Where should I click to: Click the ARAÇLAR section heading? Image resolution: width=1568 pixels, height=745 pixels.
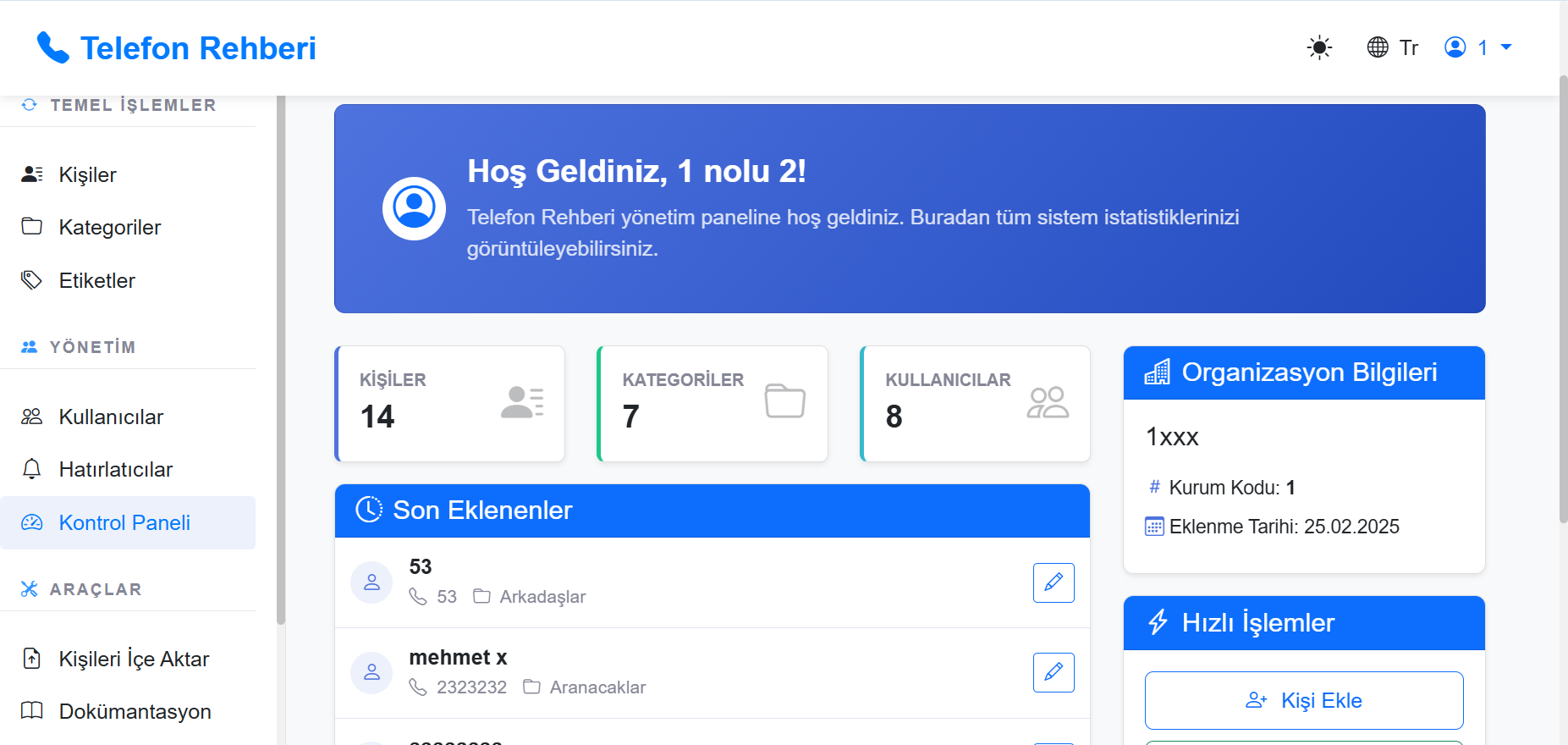pyautogui.click(x=96, y=589)
